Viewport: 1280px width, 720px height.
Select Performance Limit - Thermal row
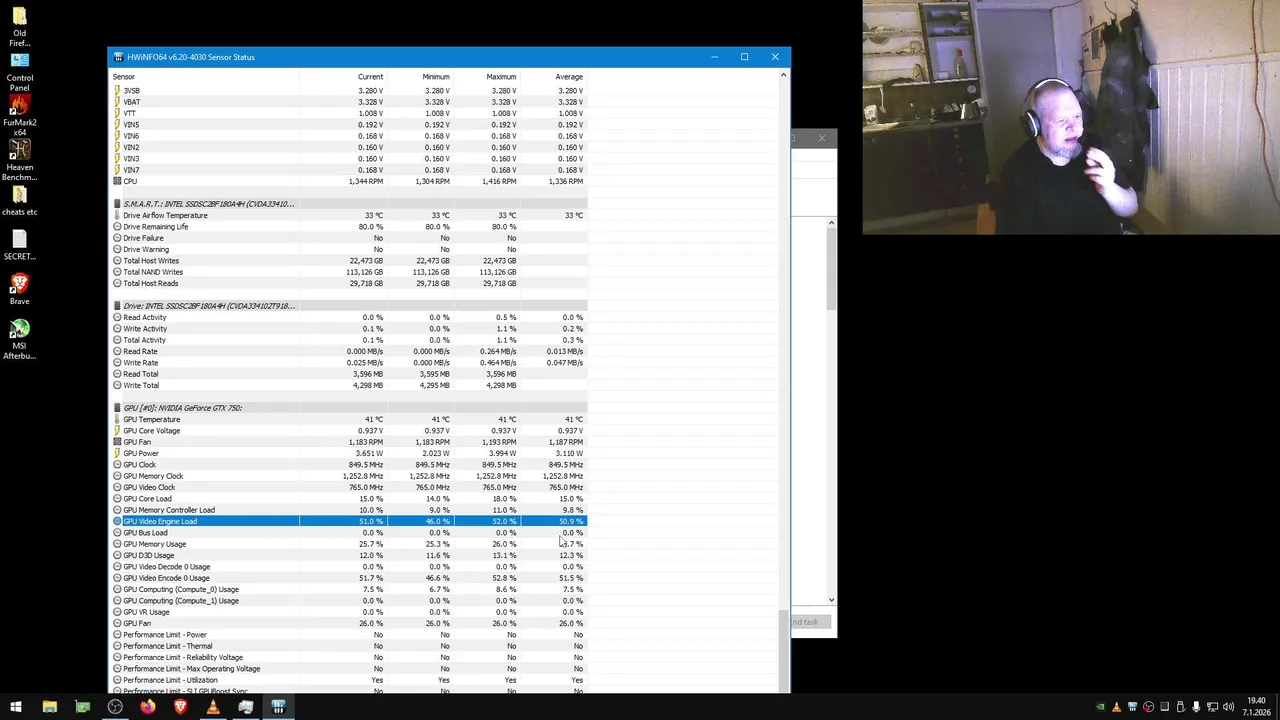(x=349, y=646)
